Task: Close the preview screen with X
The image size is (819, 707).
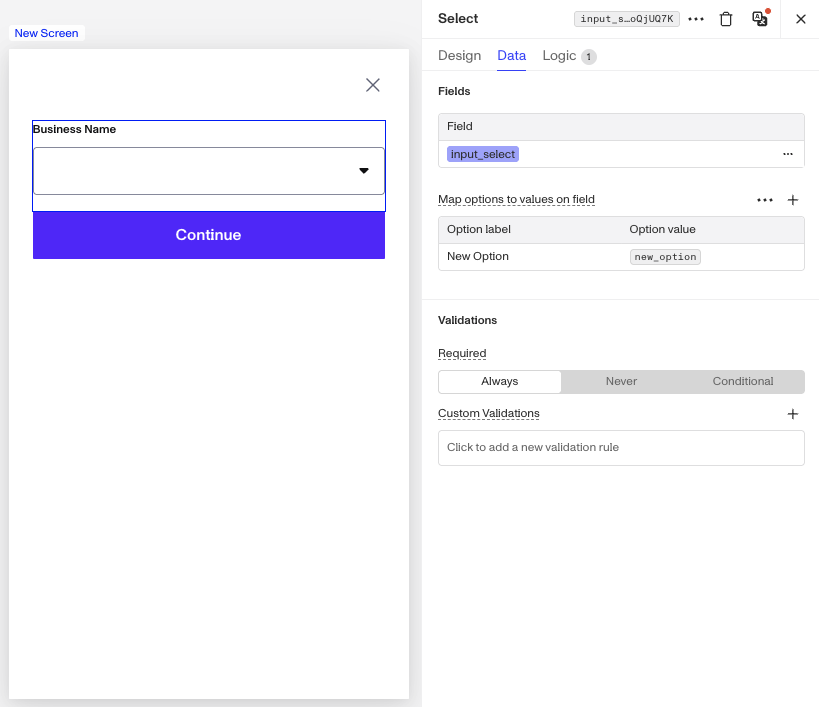Action: coord(372,85)
